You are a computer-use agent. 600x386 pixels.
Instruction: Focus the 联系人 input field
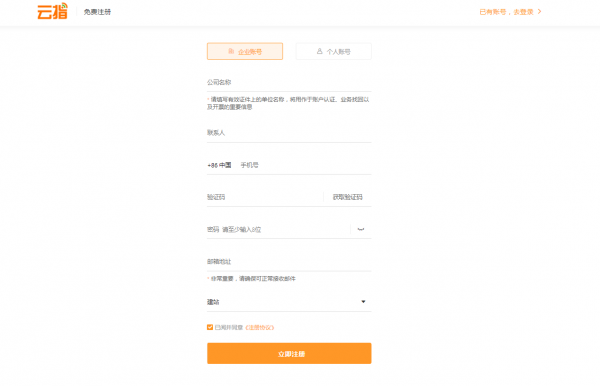289,133
